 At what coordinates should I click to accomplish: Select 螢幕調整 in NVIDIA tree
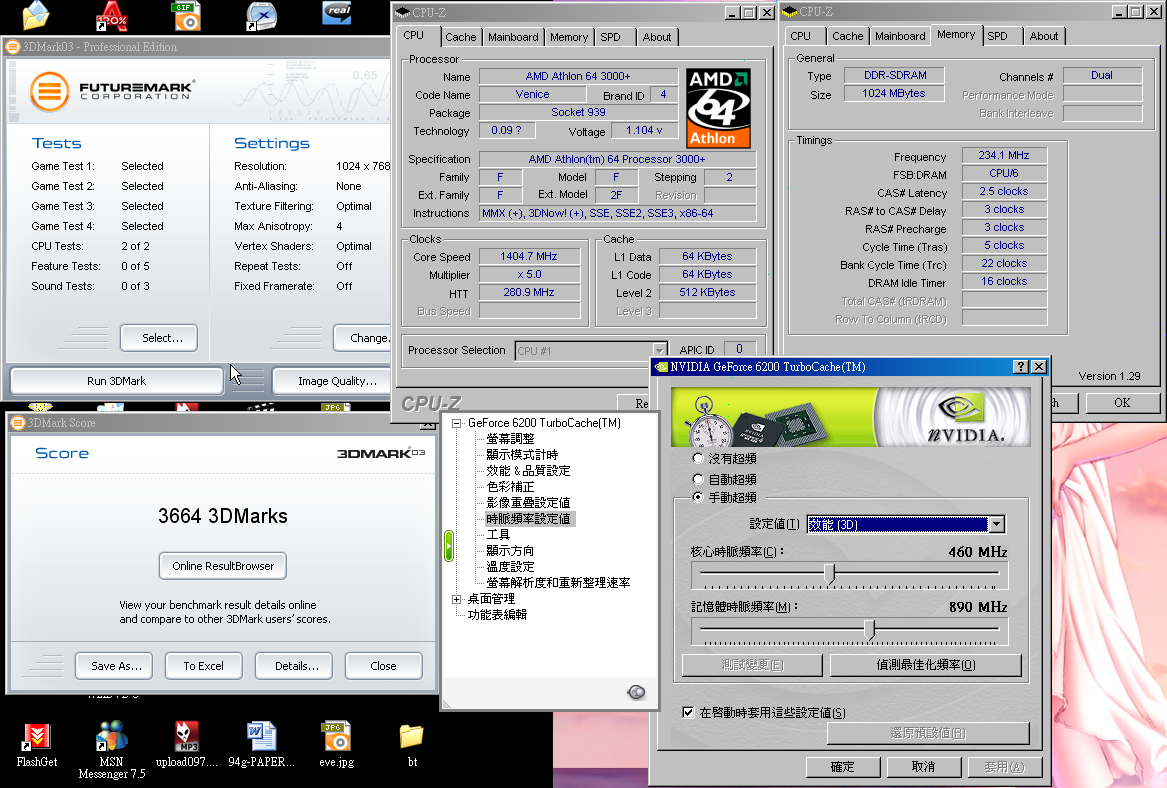point(511,439)
